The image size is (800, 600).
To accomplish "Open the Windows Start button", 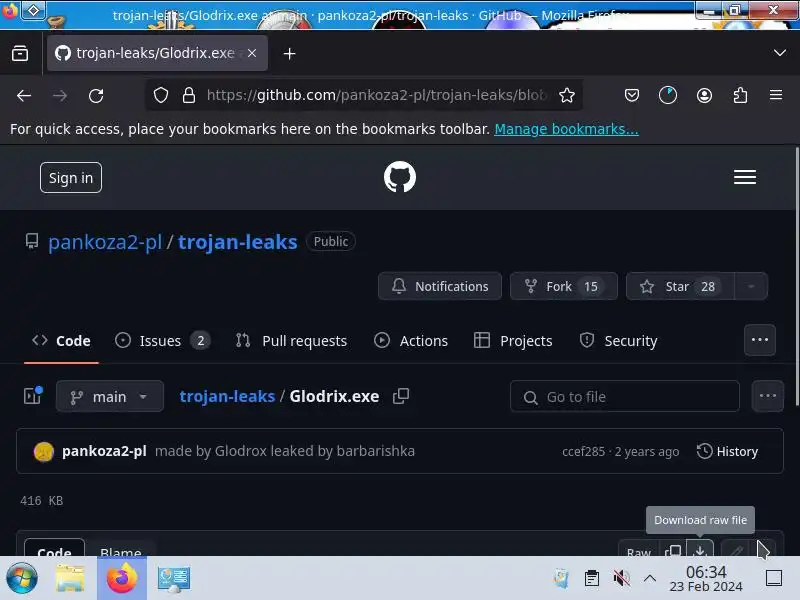I will [x=21, y=579].
